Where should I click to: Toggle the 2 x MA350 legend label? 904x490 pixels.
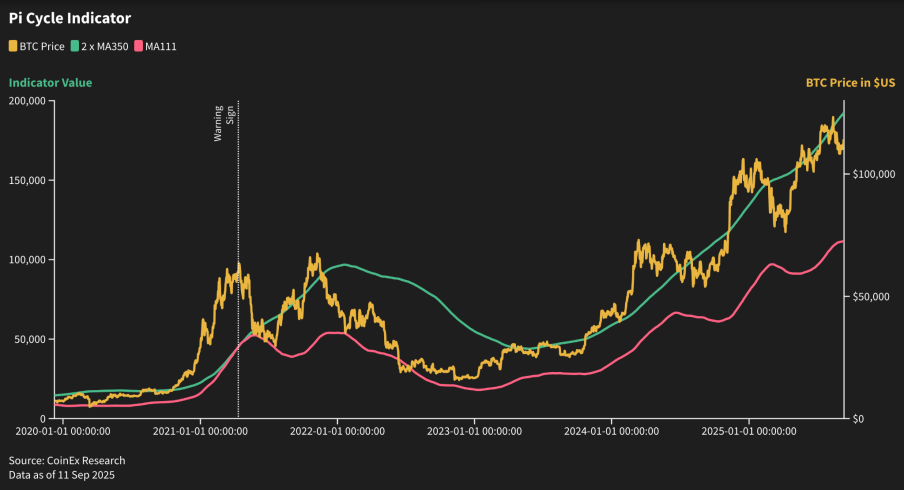click(x=105, y=47)
